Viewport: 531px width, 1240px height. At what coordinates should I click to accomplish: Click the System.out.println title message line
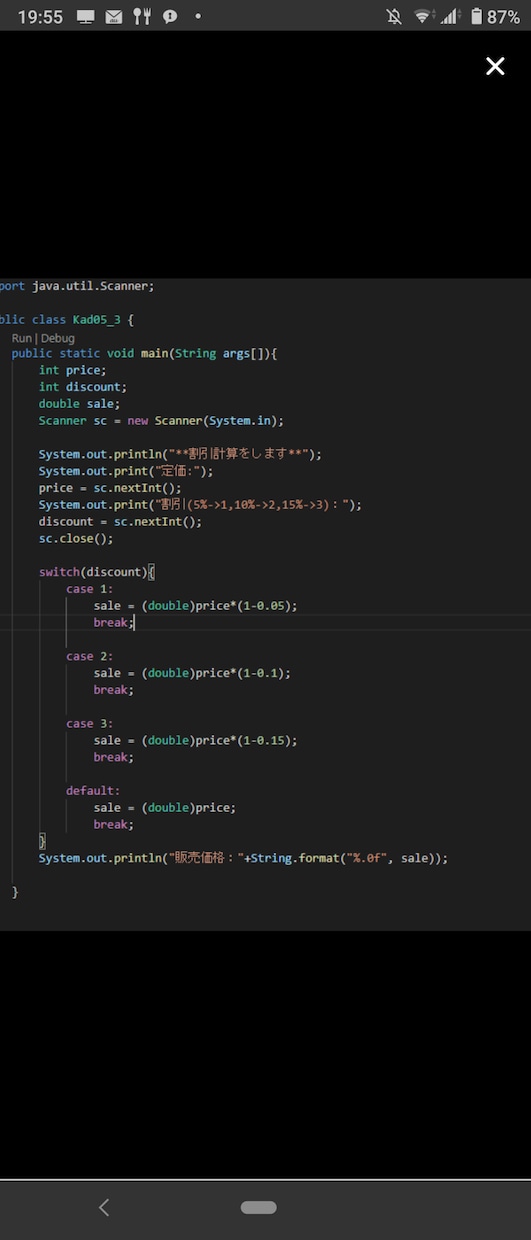tap(180, 454)
